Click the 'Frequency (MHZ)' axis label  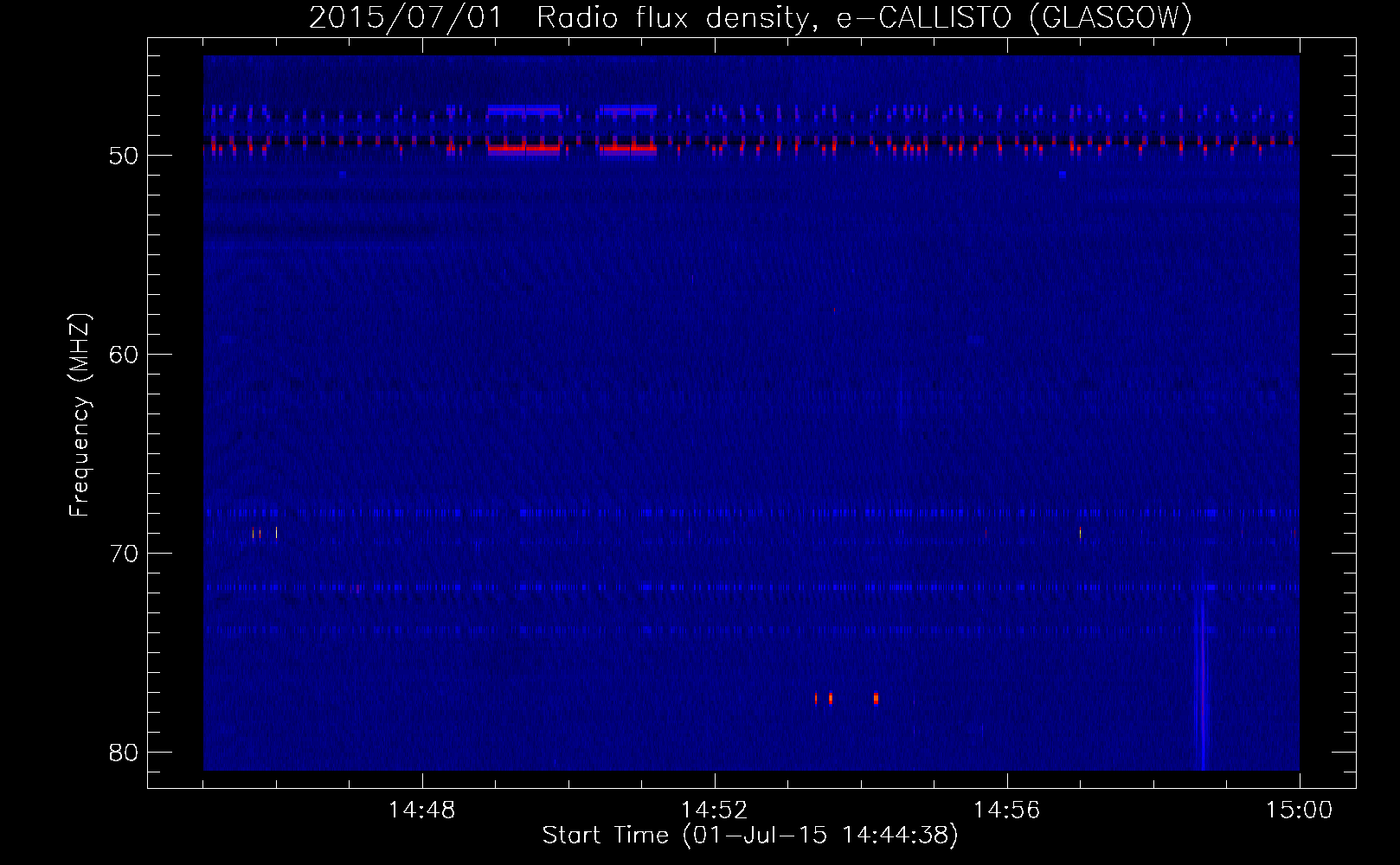pos(80,415)
